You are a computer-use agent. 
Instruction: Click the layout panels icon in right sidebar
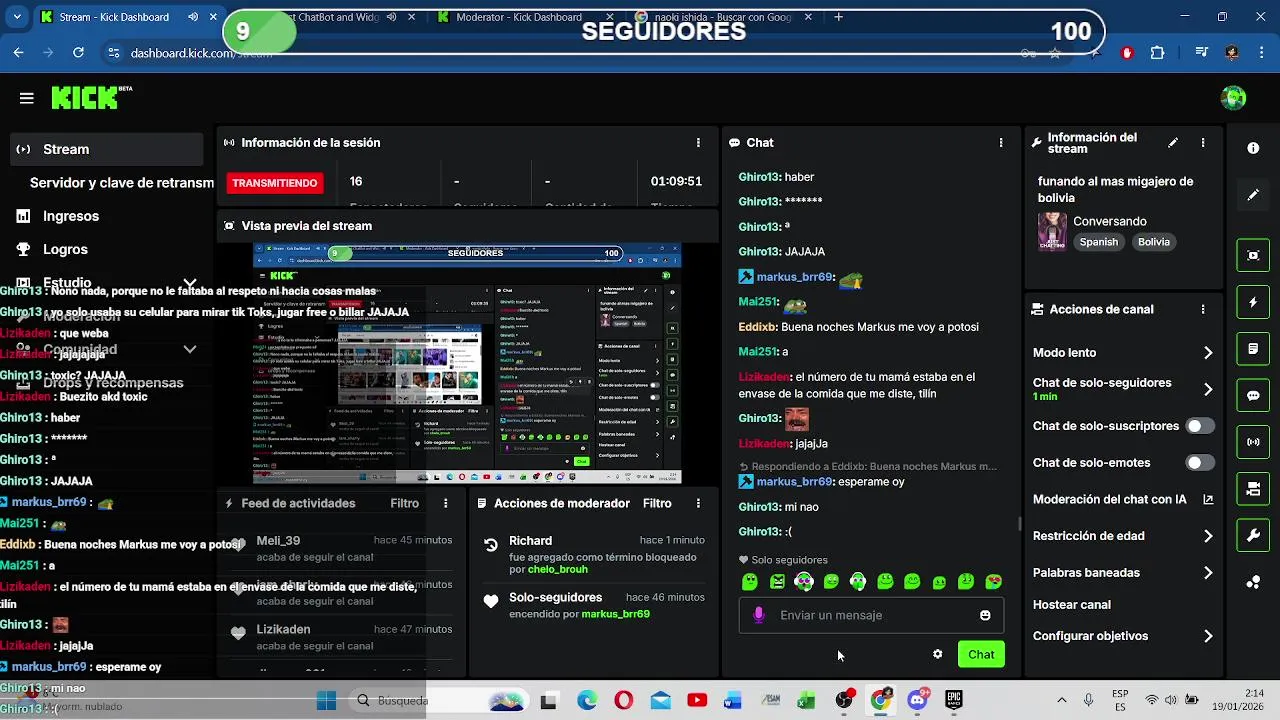coord(1253,489)
